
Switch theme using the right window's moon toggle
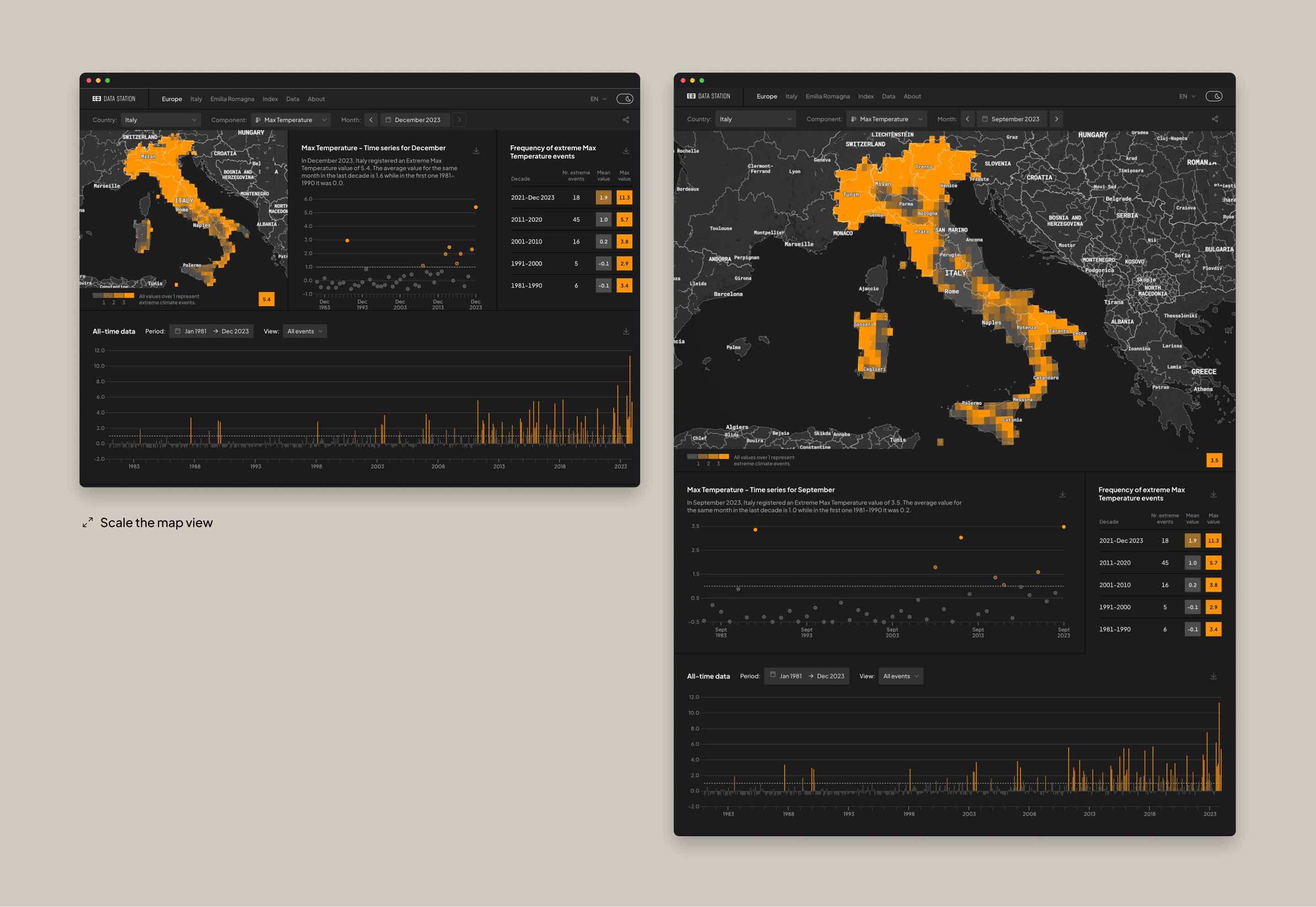tap(1214, 96)
